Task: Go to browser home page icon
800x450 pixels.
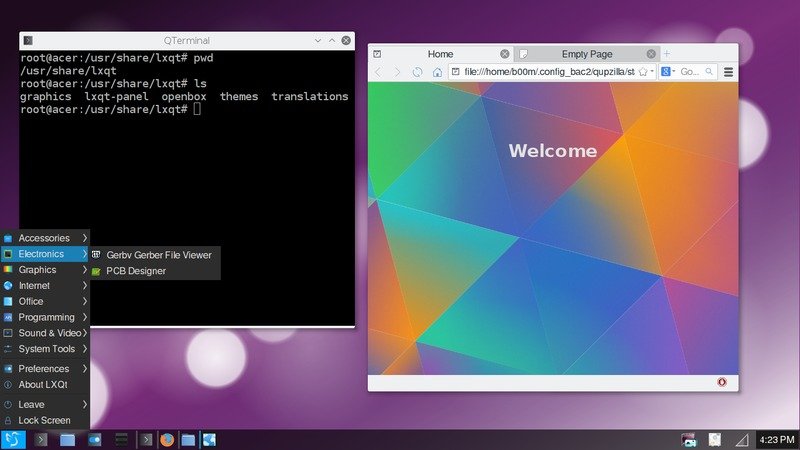Action: [437, 72]
